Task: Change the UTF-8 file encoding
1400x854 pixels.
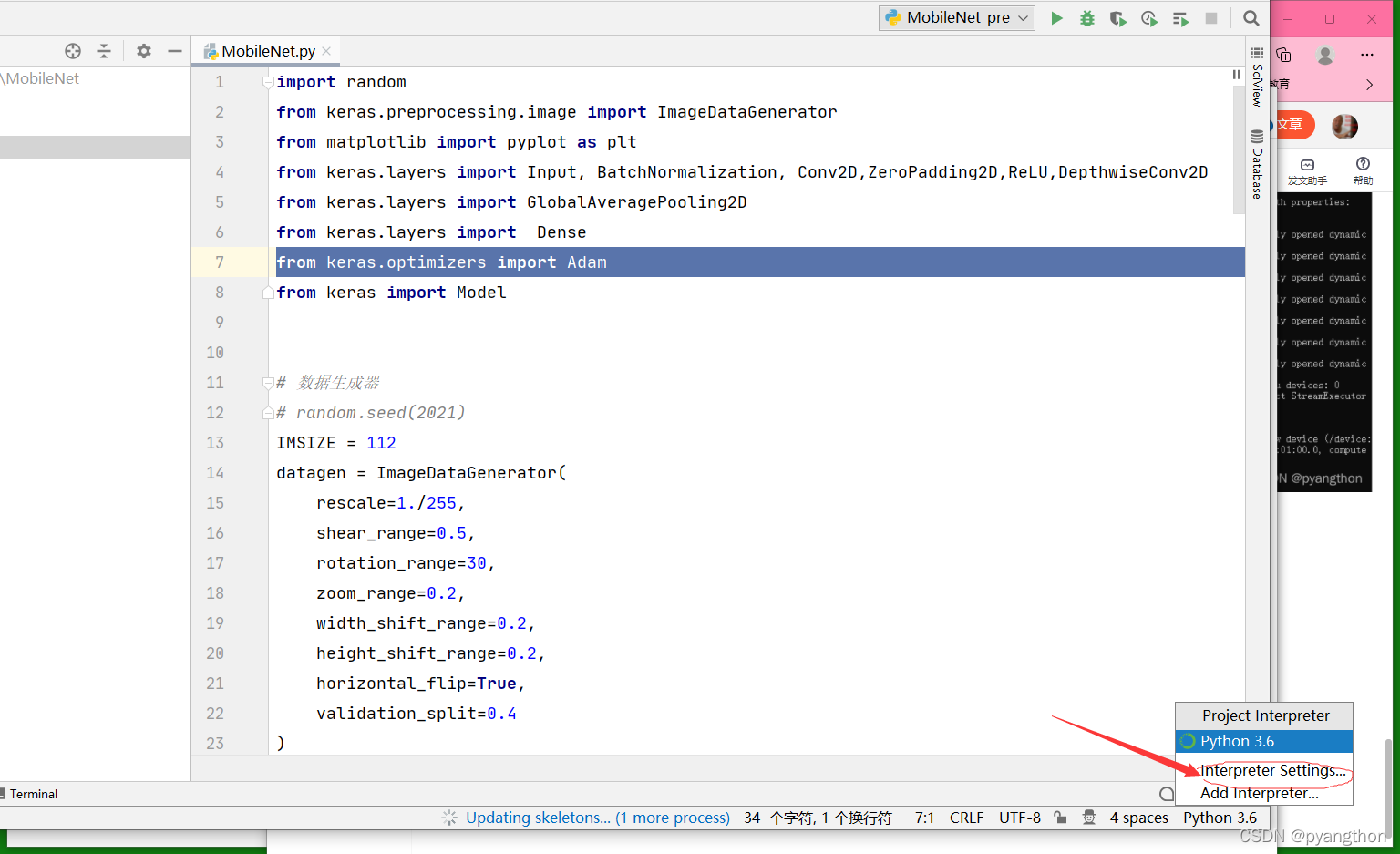Action: click(1019, 818)
